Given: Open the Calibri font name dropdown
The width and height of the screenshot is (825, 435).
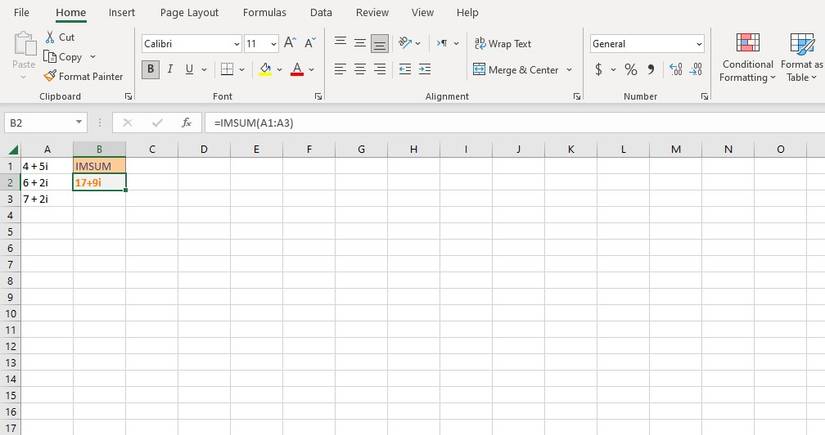Looking at the screenshot, I should tap(237, 44).
